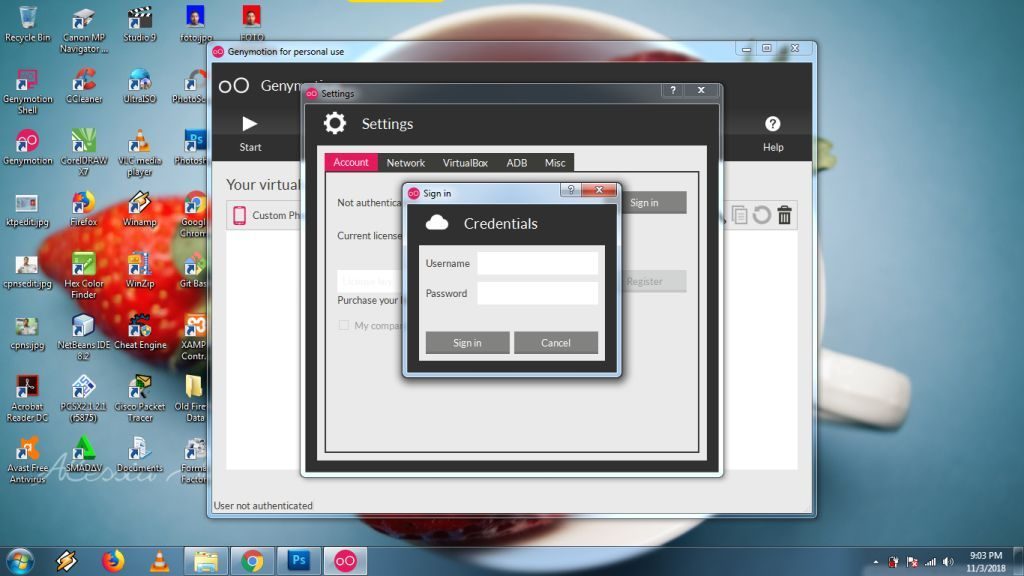Open Help in the Genymotion toolbar

click(x=772, y=124)
